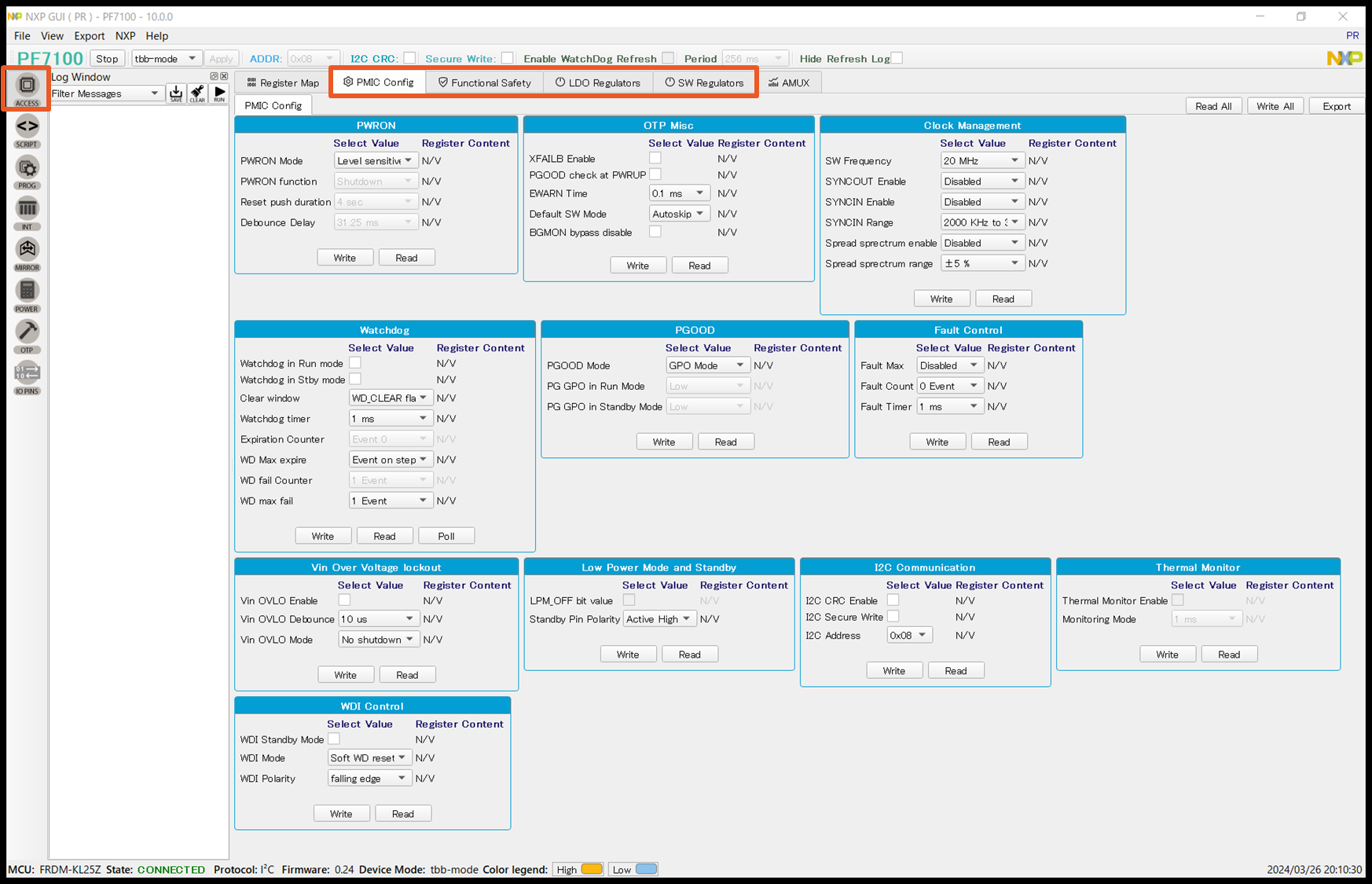
Task: Expand the WDI Polarity dropdown
Action: coord(369,779)
